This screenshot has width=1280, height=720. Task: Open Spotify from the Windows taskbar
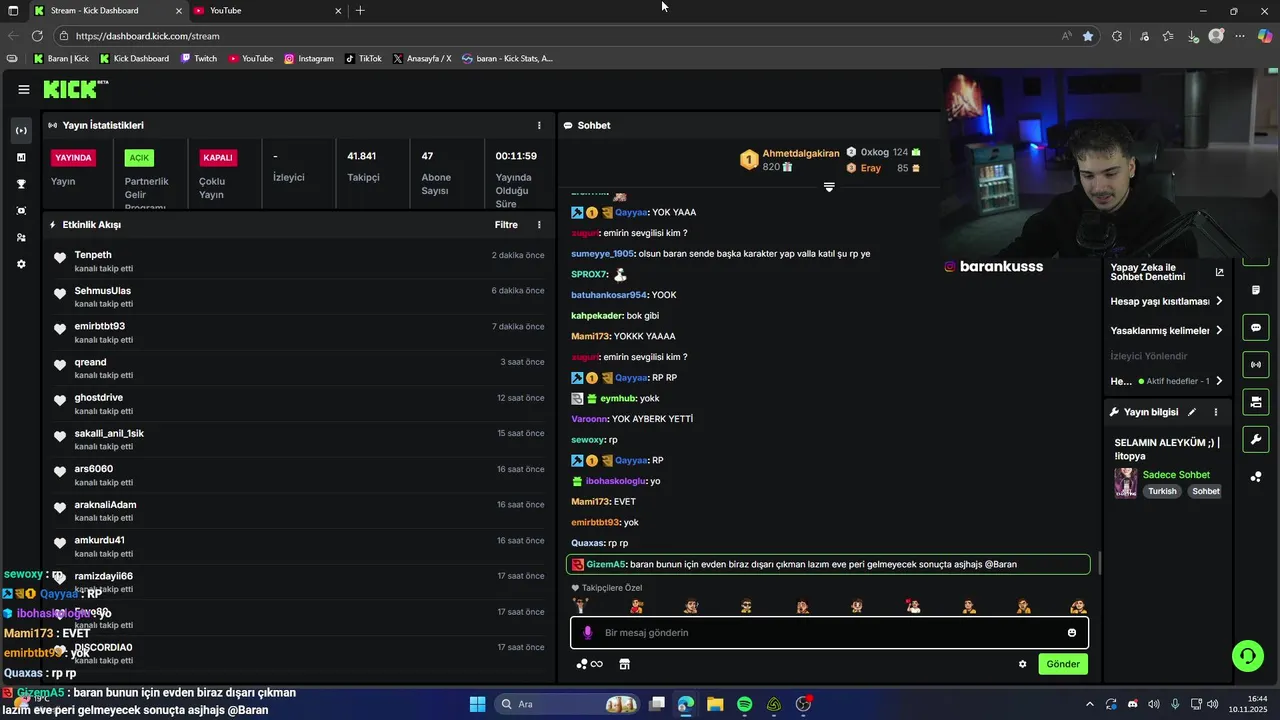coord(744,704)
